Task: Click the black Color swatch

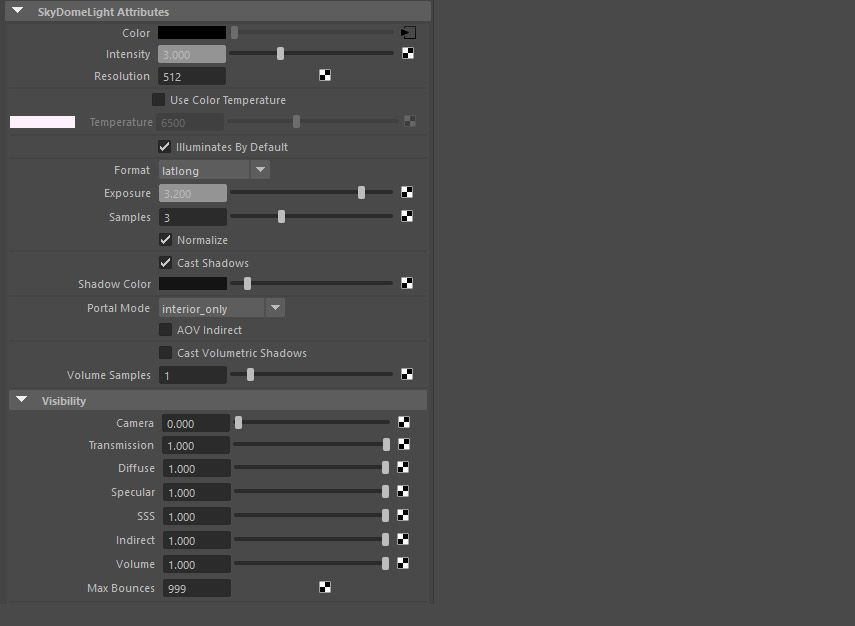Action: (x=192, y=33)
